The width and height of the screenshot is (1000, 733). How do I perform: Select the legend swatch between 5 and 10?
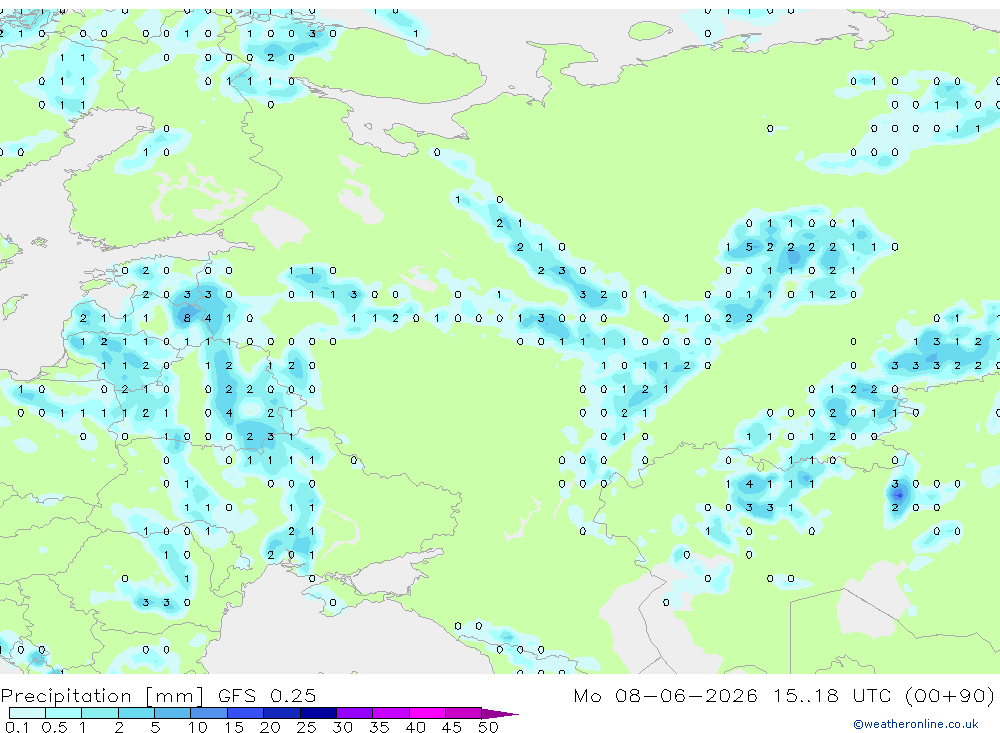point(172,713)
